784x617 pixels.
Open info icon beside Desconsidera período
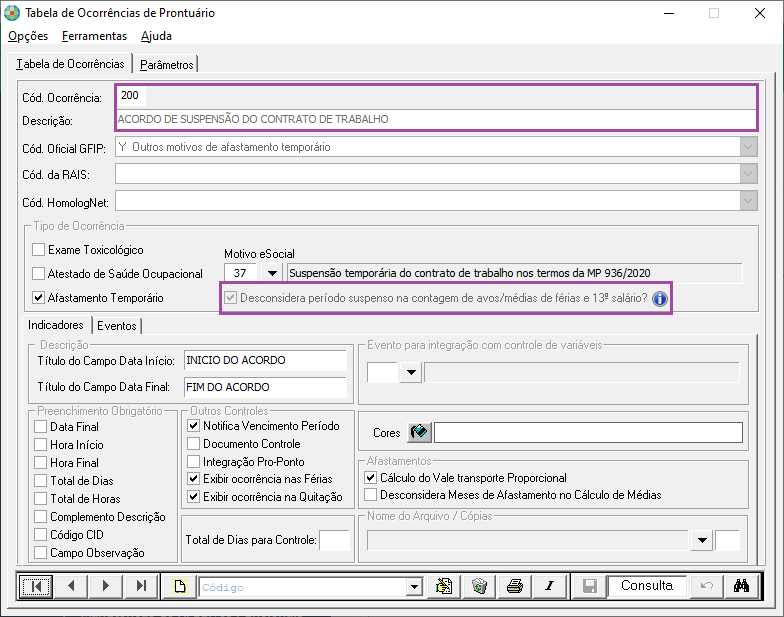pyautogui.click(x=660, y=298)
